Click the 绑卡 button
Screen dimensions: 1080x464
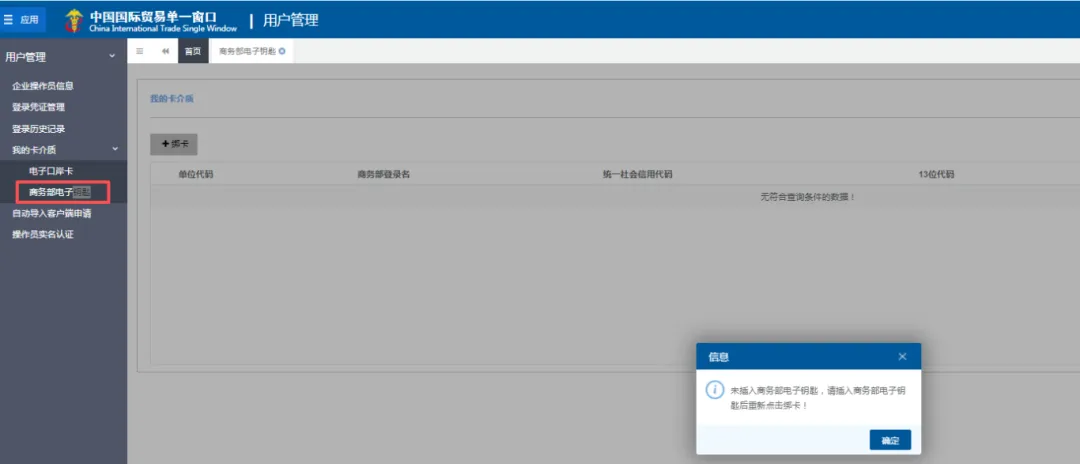click(x=174, y=144)
